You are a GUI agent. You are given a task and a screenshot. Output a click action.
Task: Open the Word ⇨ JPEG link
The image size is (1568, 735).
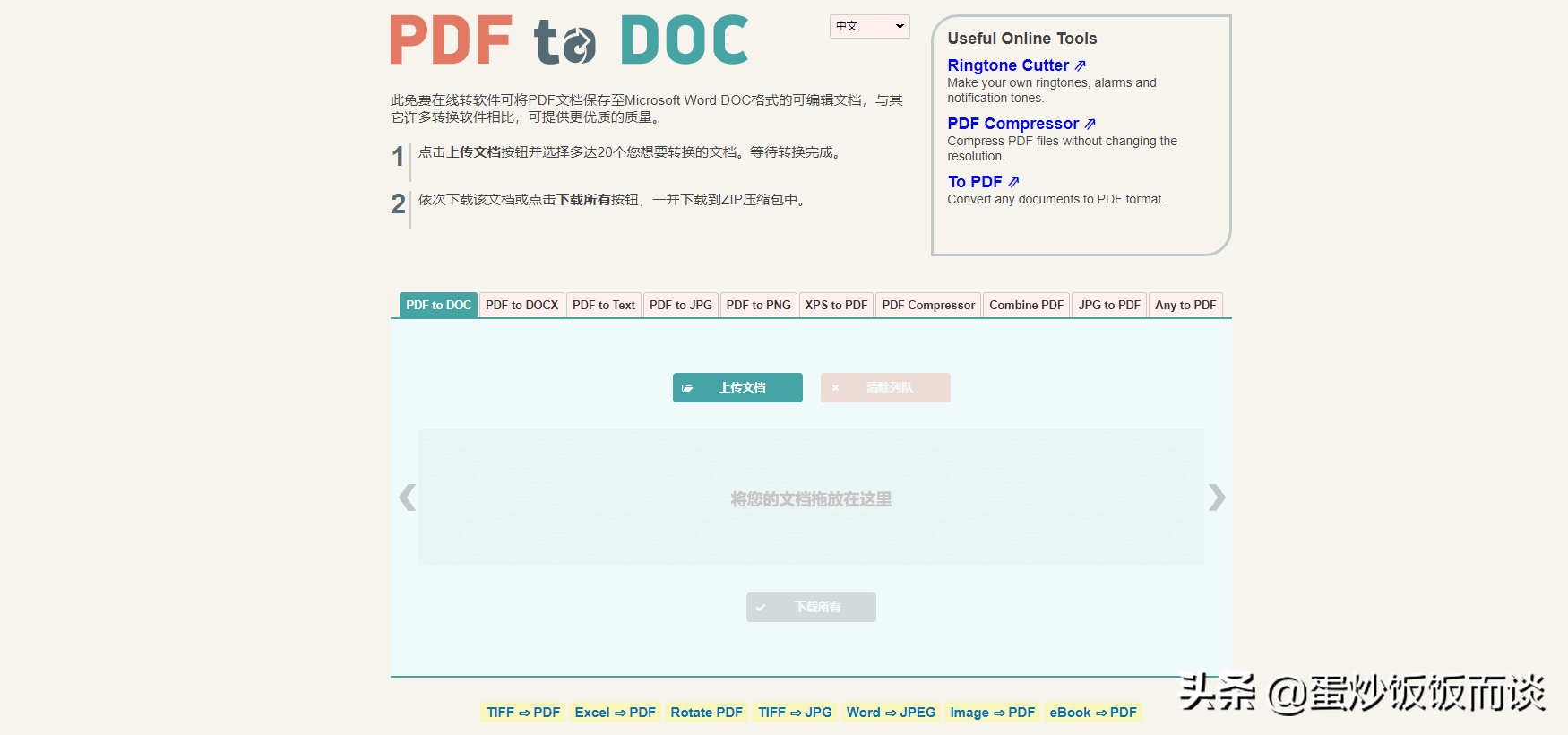[891, 713]
